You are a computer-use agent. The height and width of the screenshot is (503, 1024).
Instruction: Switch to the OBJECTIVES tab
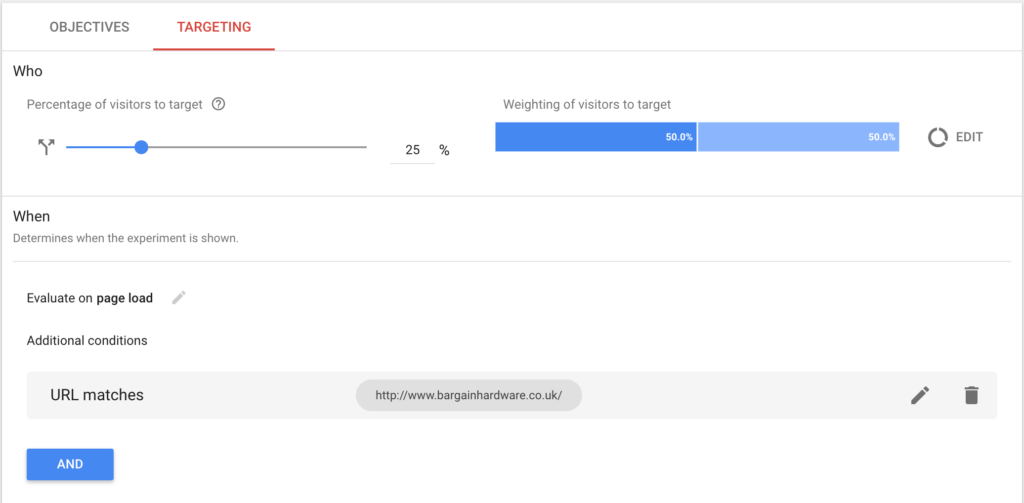click(89, 27)
